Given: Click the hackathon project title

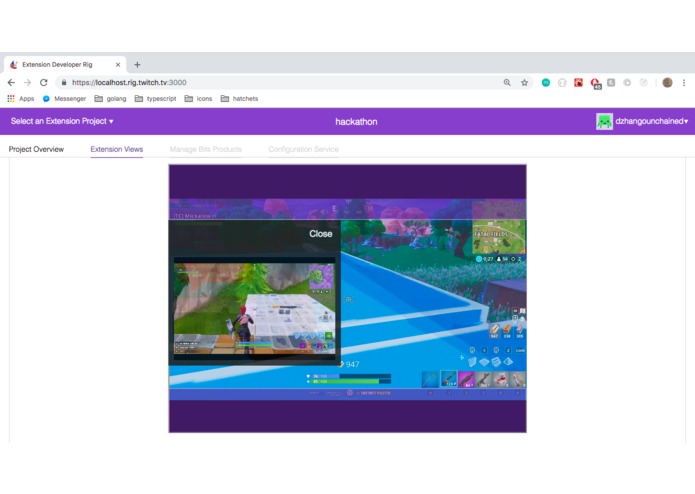Looking at the screenshot, I should (x=356, y=121).
